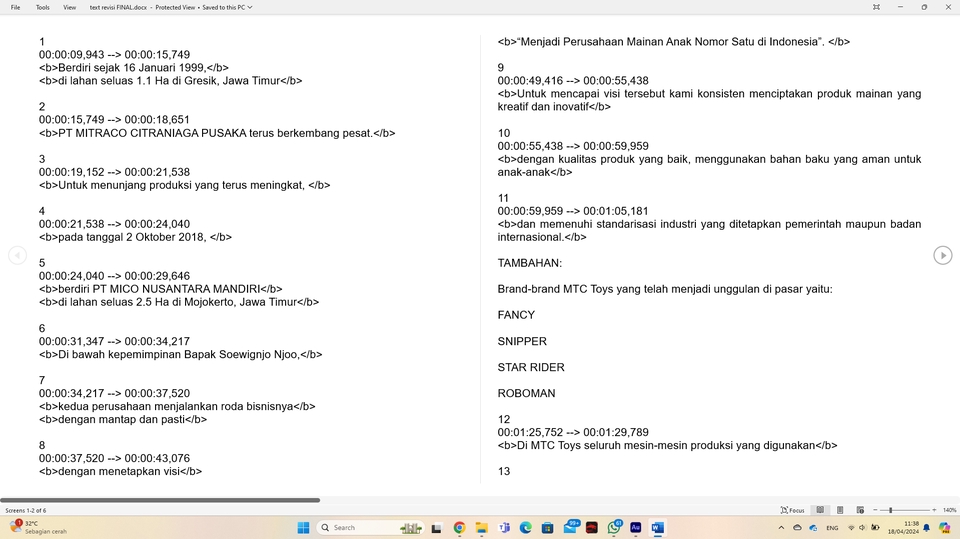Viewport: 960px width, 539px height.
Task: Open the Windows Start menu
Action: click(303, 527)
